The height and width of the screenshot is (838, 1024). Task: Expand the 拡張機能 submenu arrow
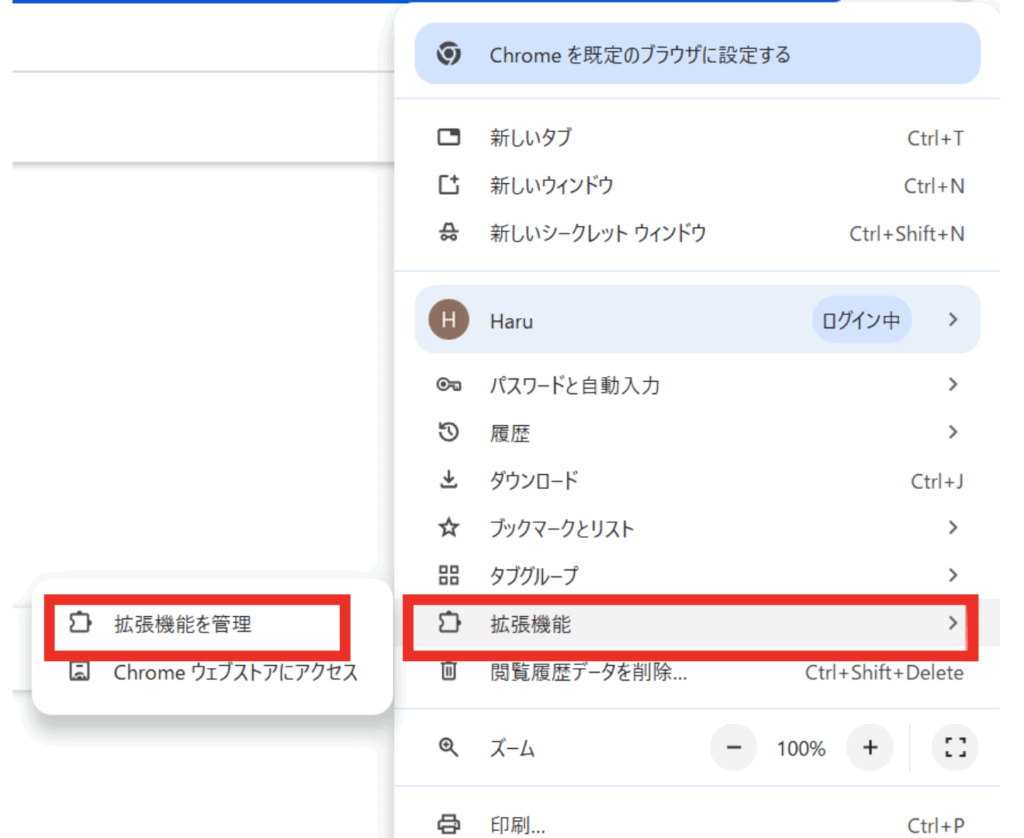coord(953,622)
